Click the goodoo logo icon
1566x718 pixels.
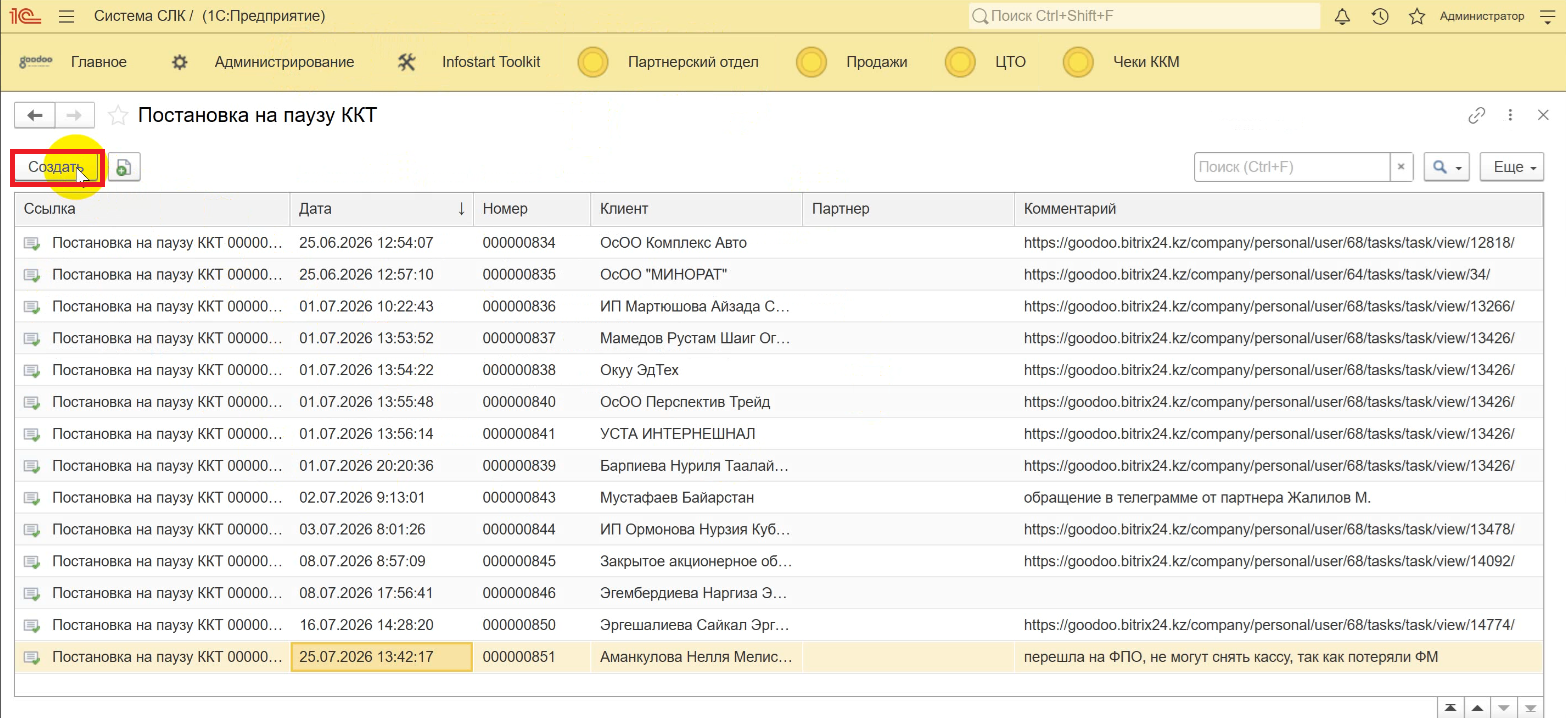36,62
